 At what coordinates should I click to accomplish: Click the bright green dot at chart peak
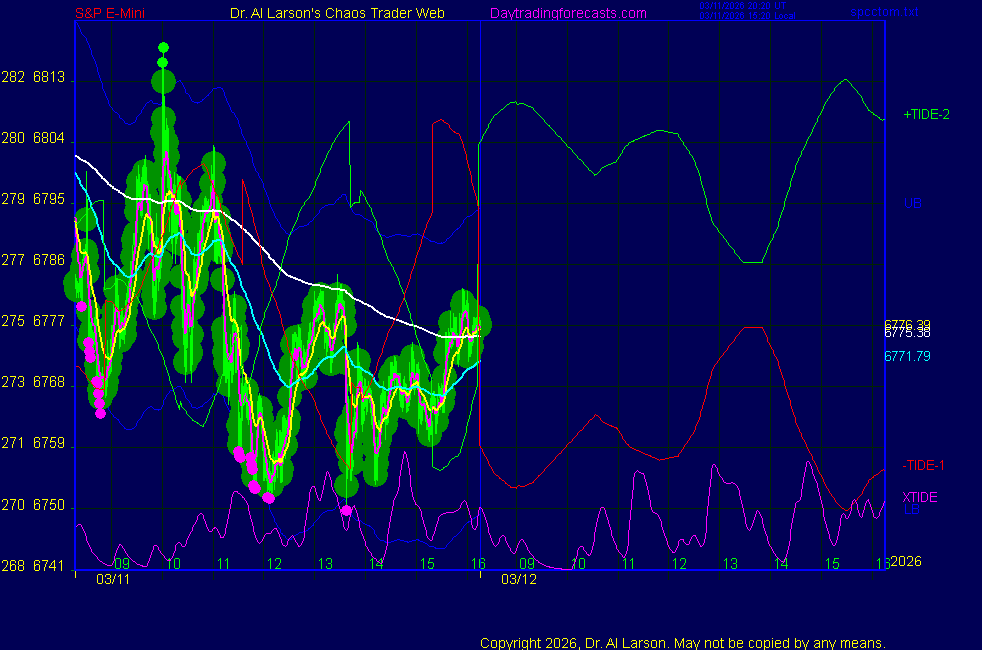163,47
